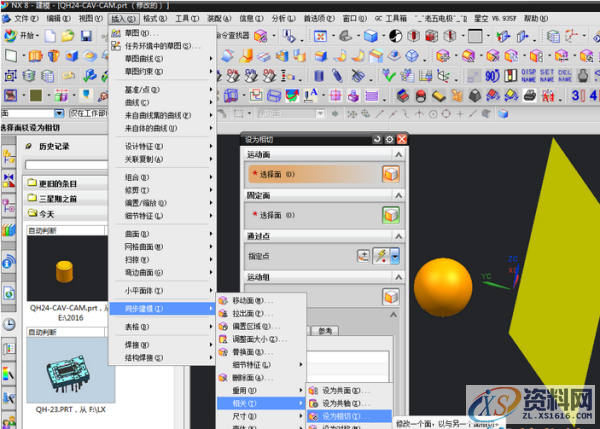This screenshot has width=600, height=429.
Task: Collapse the 运动面 section
Action: (x=400, y=155)
